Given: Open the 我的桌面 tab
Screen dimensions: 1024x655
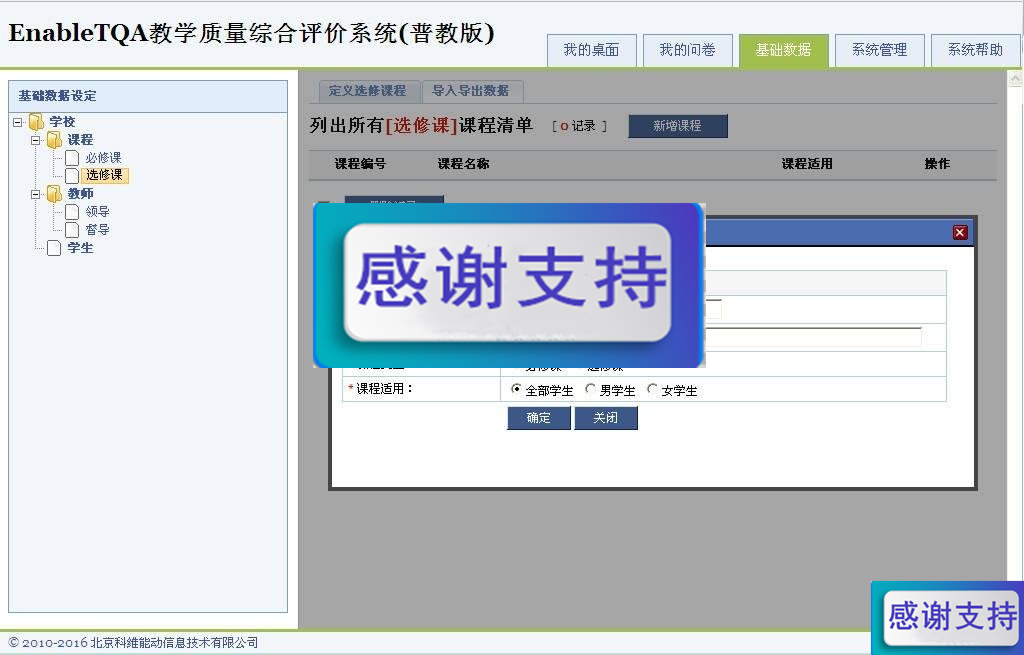Looking at the screenshot, I should [x=592, y=50].
